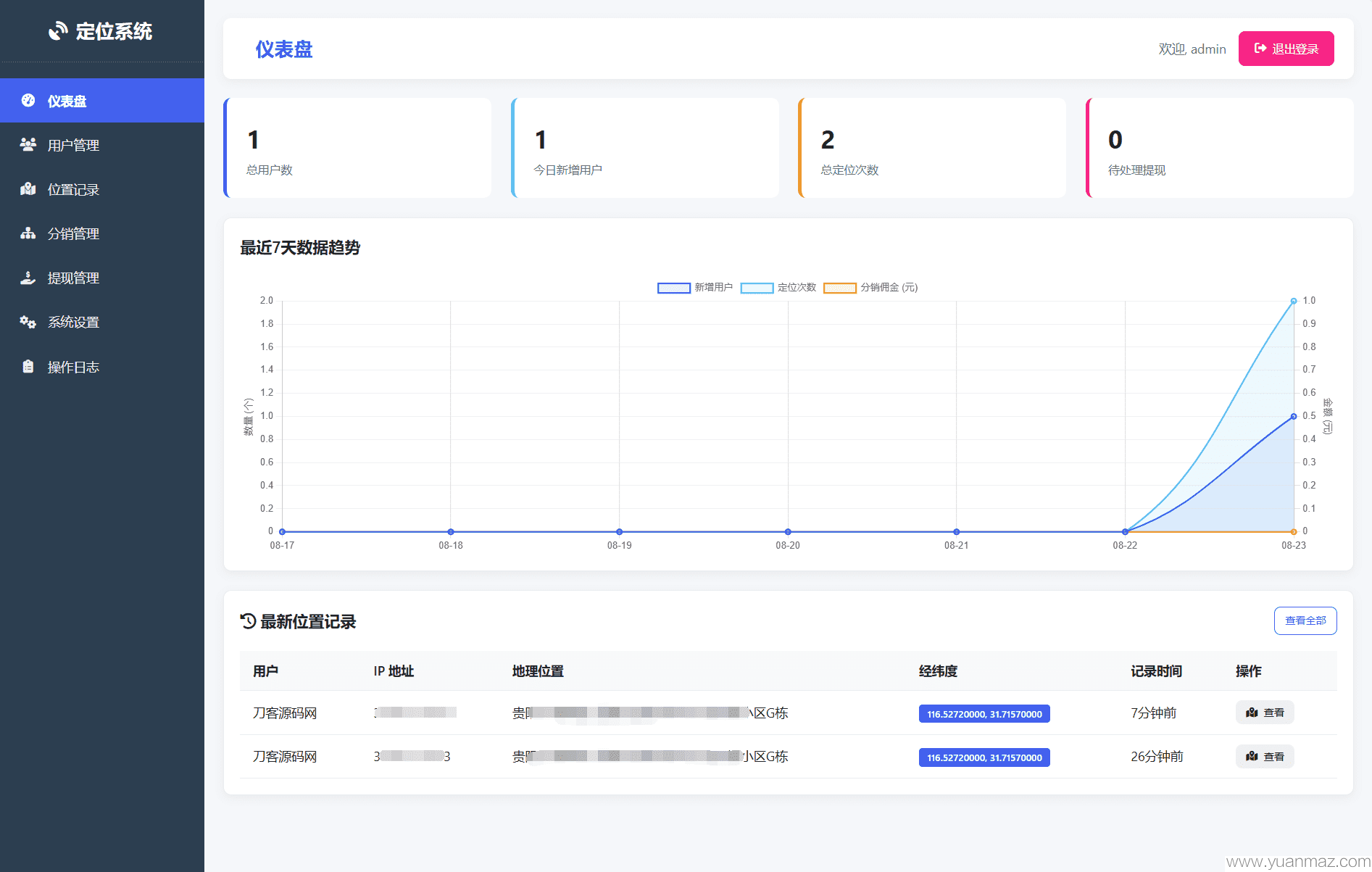Image resolution: width=1372 pixels, height=872 pixels.
Task: Open 操作日志 in the sidebar
Action: click(102, 366)
